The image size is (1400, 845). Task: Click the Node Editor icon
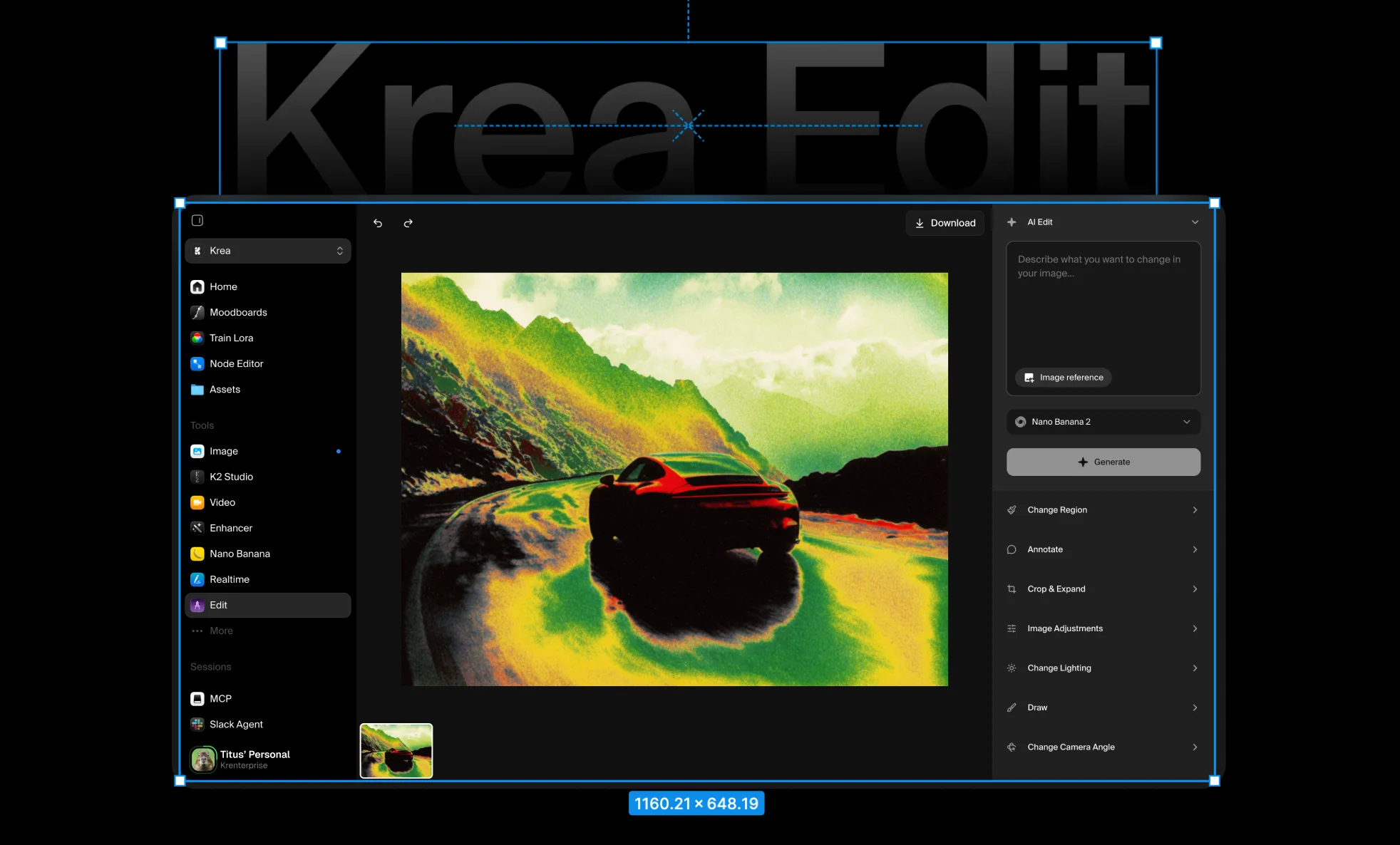pyautogui.click(x=197, y=363)
